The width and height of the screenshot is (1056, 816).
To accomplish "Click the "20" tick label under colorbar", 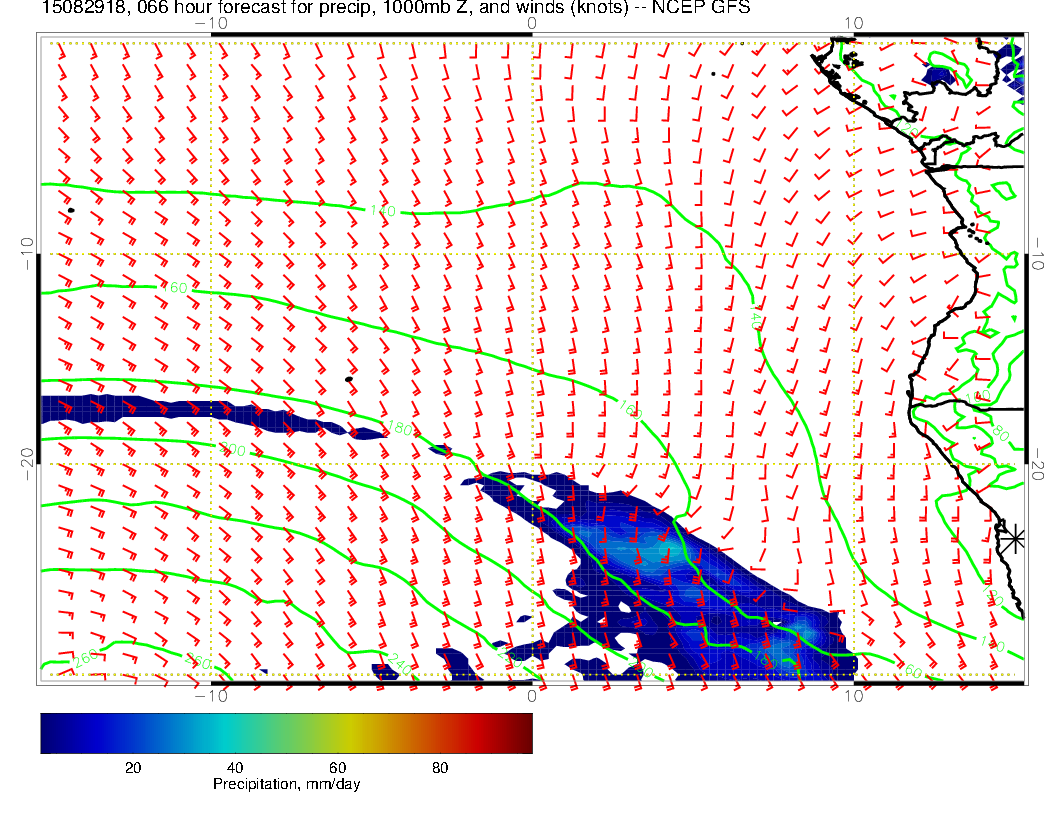I will pyautogui.click(x=132, y=767).
